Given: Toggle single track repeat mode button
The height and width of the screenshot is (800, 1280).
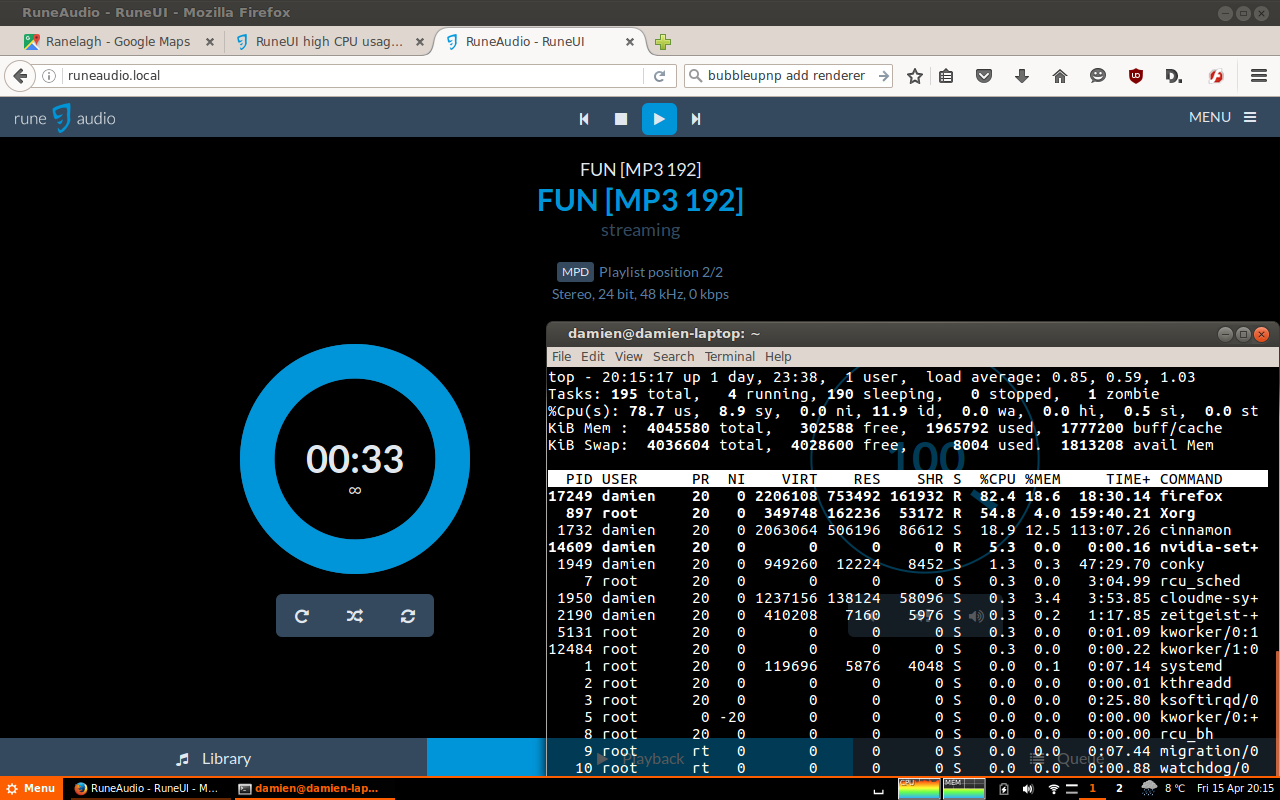Looking at the screenshot, I should pos(408,616).
